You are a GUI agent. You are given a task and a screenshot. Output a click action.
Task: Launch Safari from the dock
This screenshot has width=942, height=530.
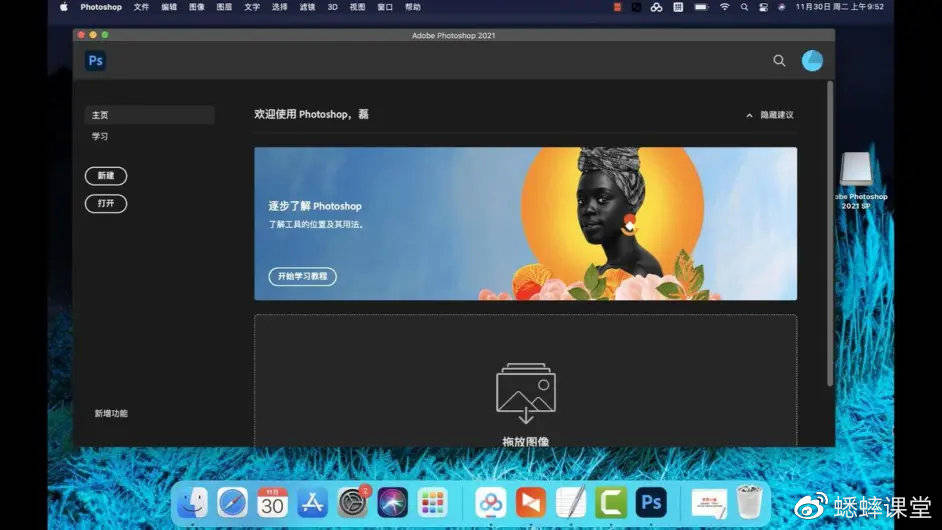click(x=232, y=502)
